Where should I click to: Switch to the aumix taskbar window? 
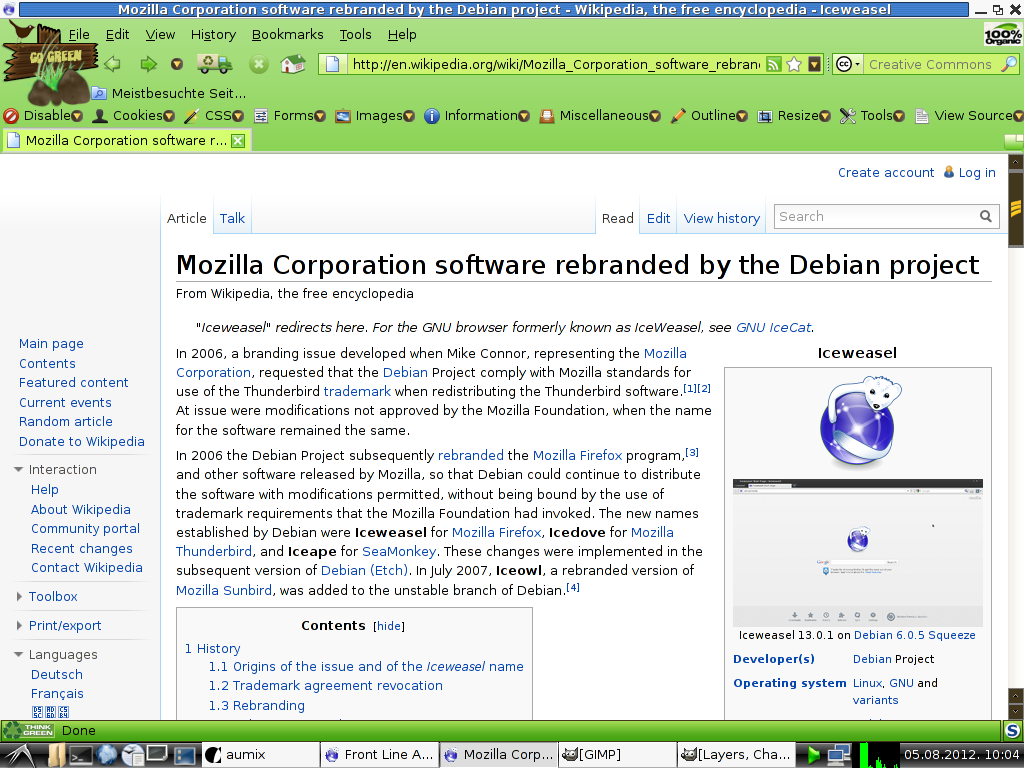point(260,754)
